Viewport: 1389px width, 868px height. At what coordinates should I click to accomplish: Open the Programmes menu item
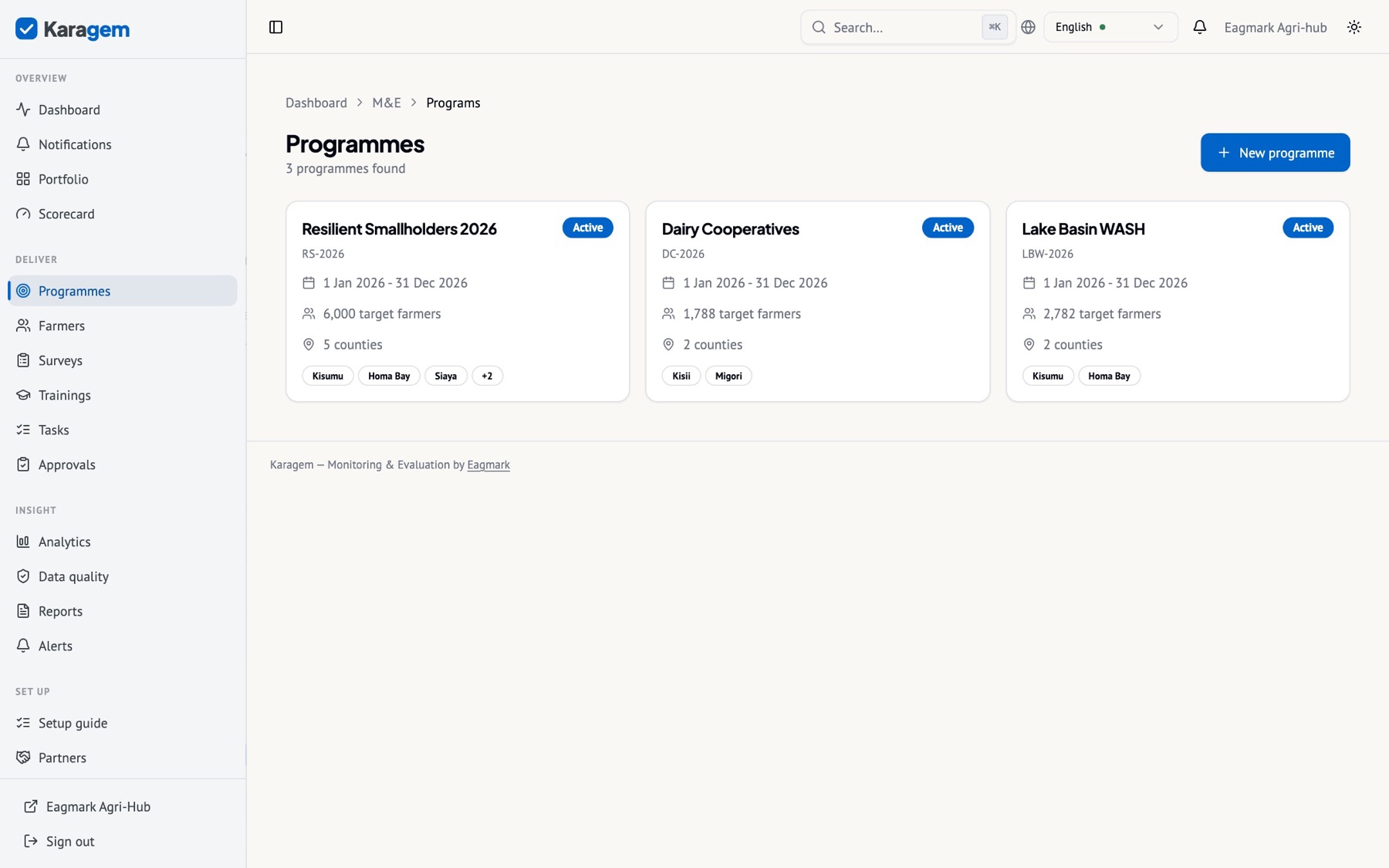(x=123, y=291)
